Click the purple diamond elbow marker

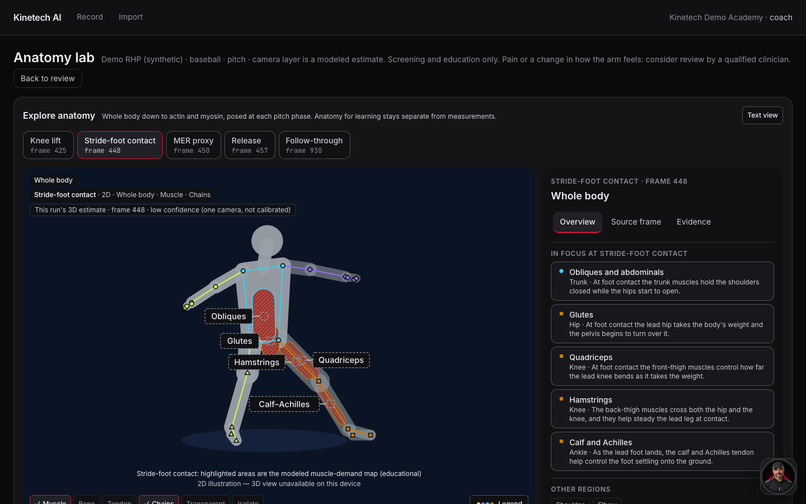tap(310, 269)
